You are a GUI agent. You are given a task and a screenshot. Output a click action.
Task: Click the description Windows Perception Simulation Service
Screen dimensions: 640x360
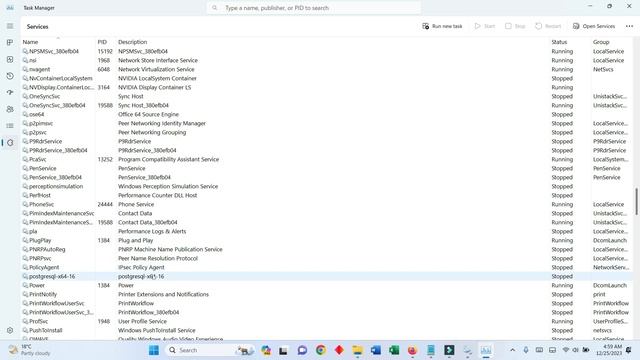(x=168, y=186)
